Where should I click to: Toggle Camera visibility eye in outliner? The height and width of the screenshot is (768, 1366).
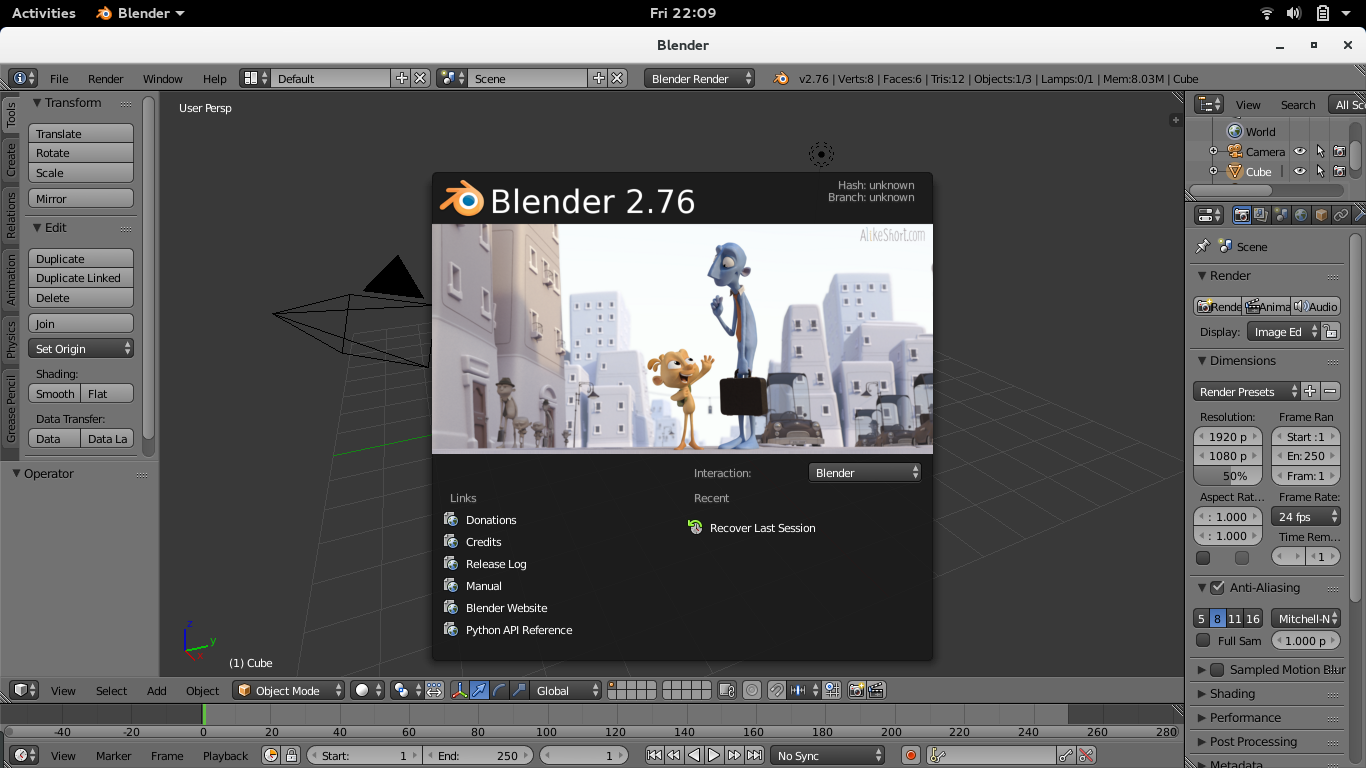(x=1300, y=152)
